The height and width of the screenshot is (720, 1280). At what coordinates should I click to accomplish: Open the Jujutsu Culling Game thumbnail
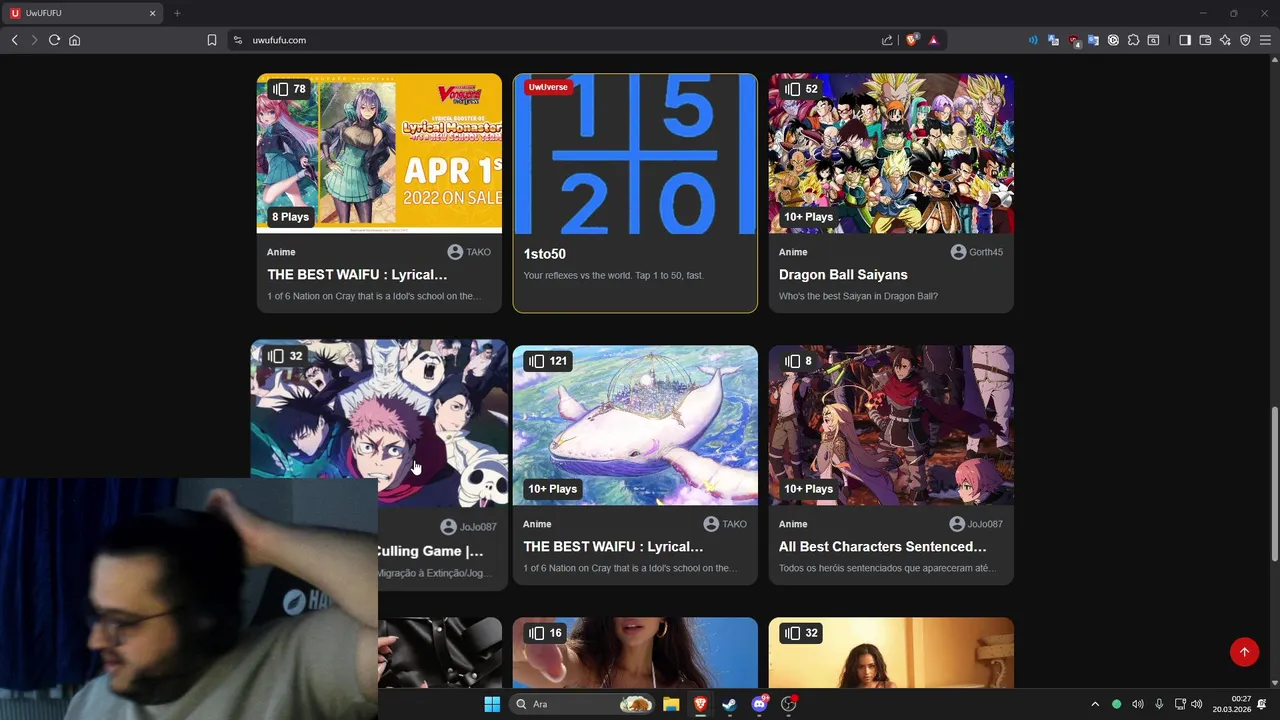point(379,423)
